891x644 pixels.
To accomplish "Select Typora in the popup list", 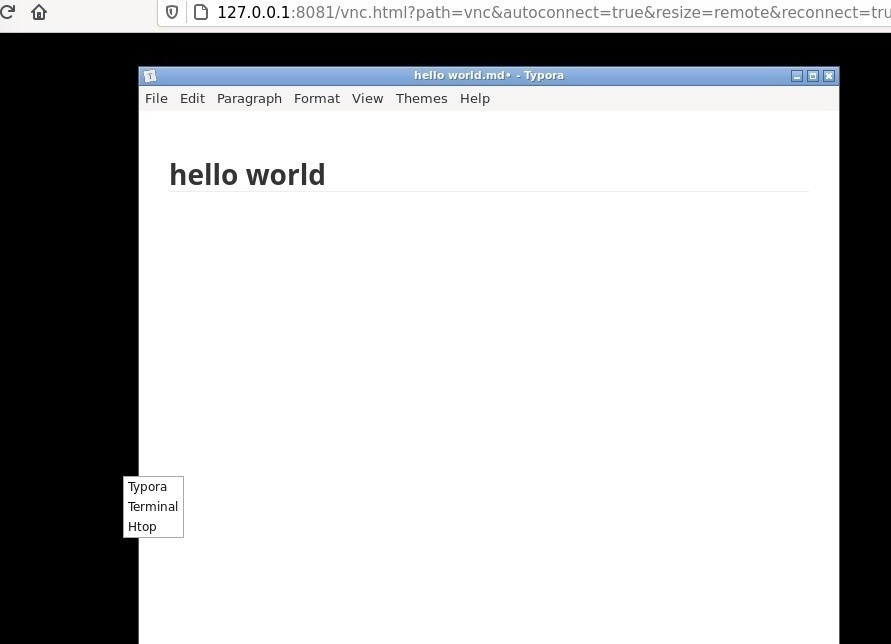I will click(x=153, y=487).
